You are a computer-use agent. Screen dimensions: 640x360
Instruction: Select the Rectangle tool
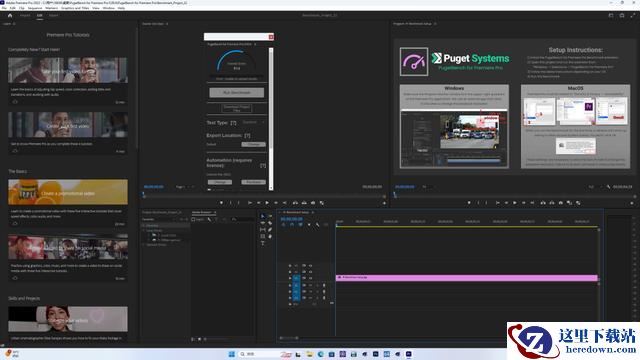pos(263,236)
